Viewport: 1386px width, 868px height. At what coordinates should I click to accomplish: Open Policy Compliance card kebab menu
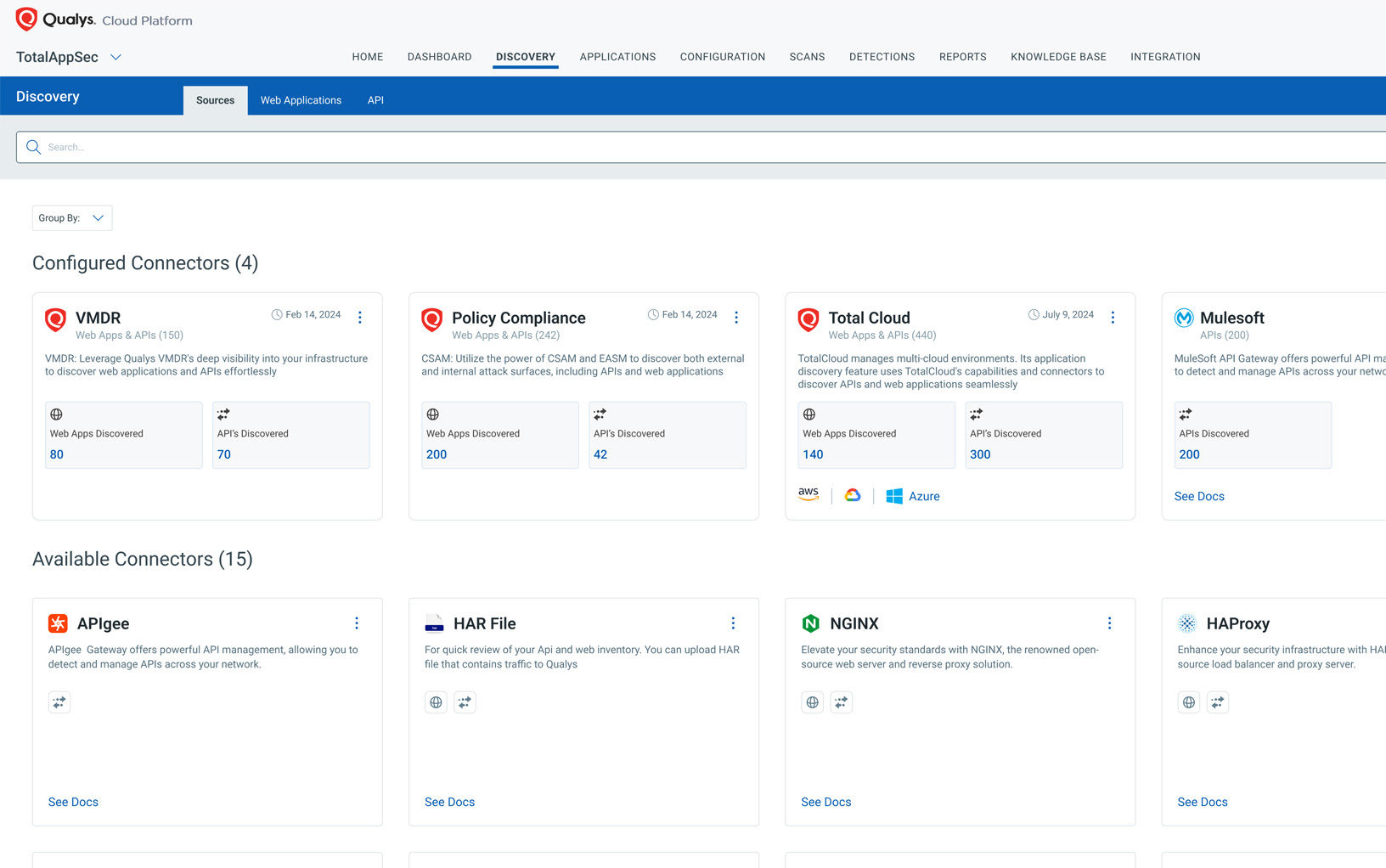[736, 317]
